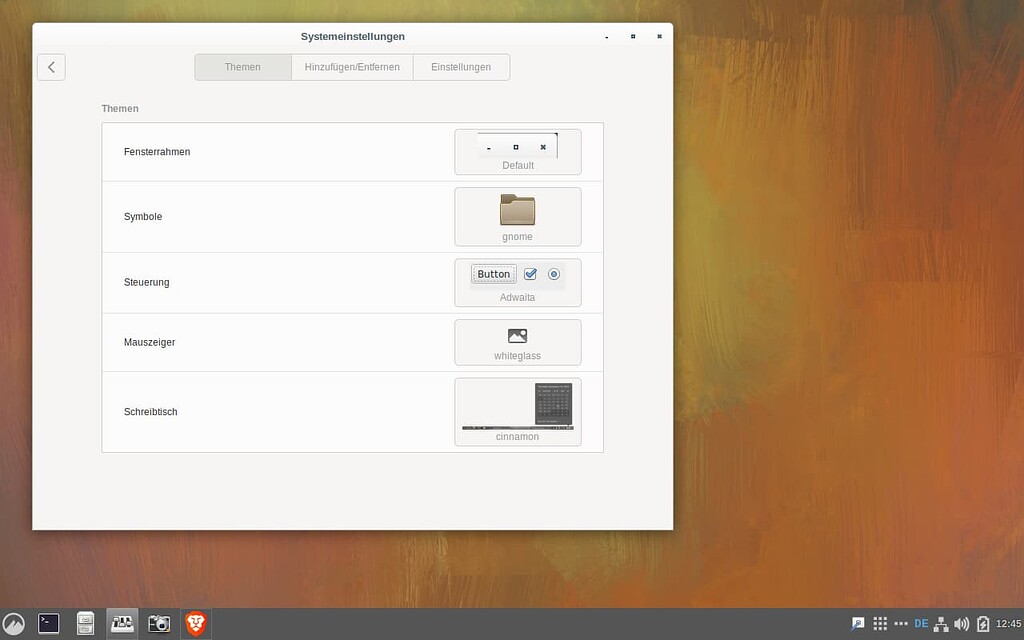Choose a Symbole theme via gnome folder button
The width and height of the screenshot is (1024, 640).
point(517,216)
